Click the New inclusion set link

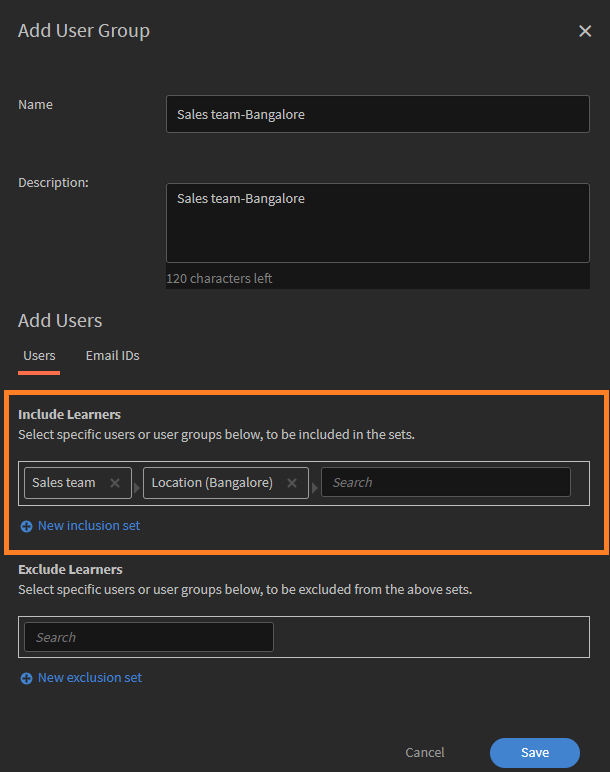pyautogui.click(x=89, y=526)
